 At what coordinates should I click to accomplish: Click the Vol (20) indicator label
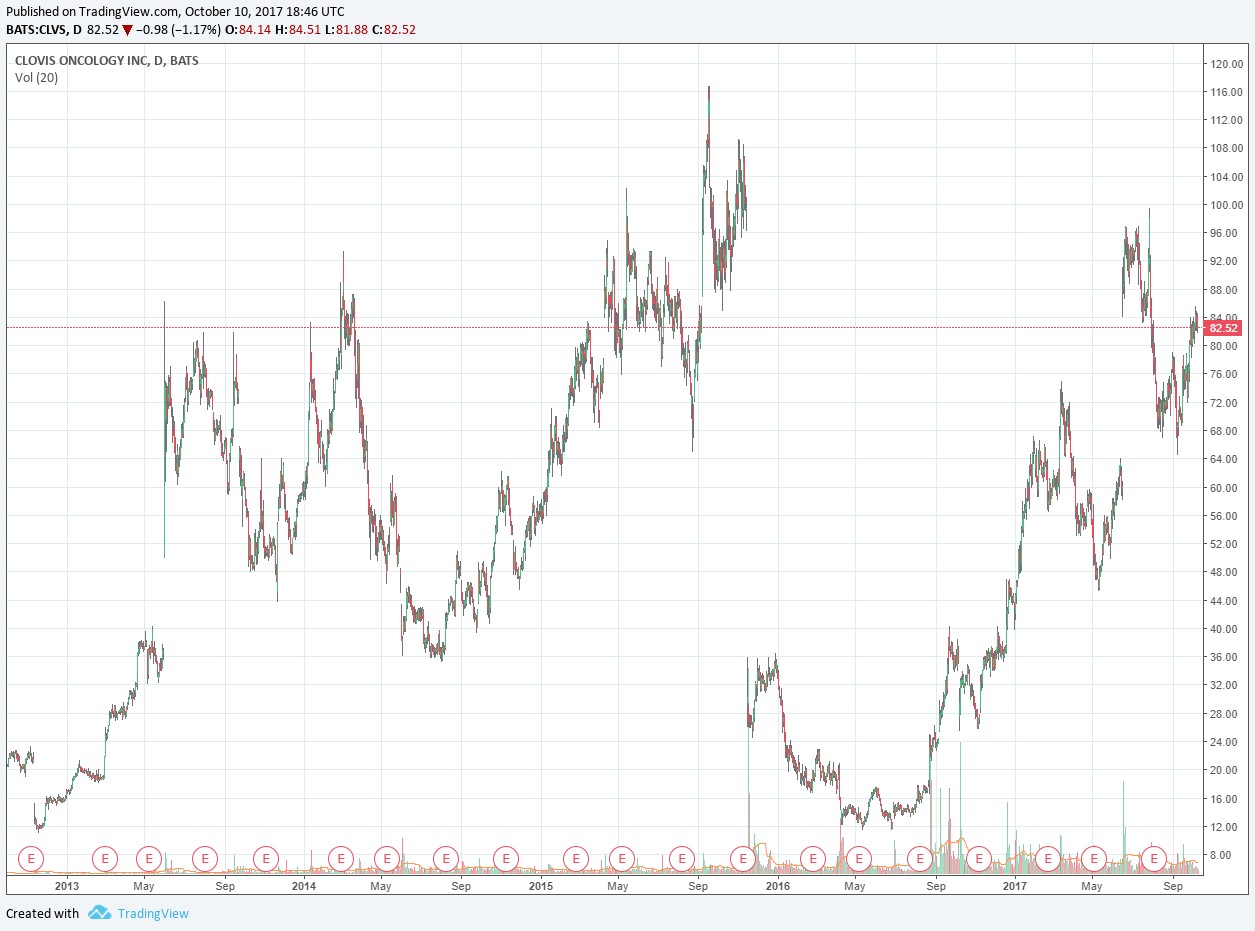tap(36, 78)
